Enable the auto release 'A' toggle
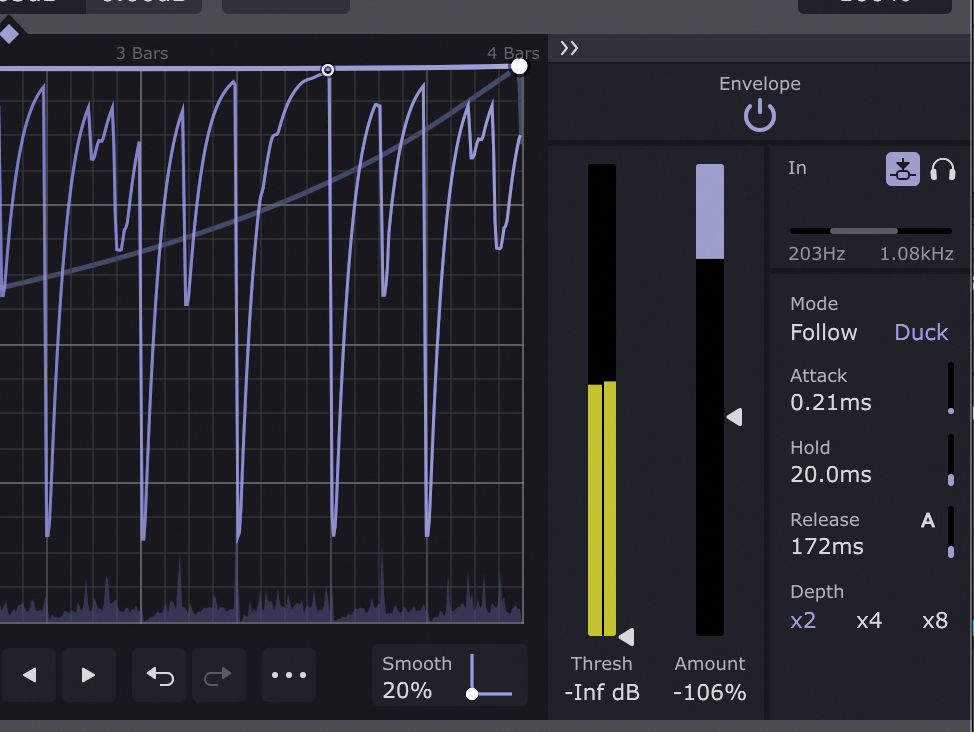The width and height of the screenshot is (974, 732). (927, 520)
